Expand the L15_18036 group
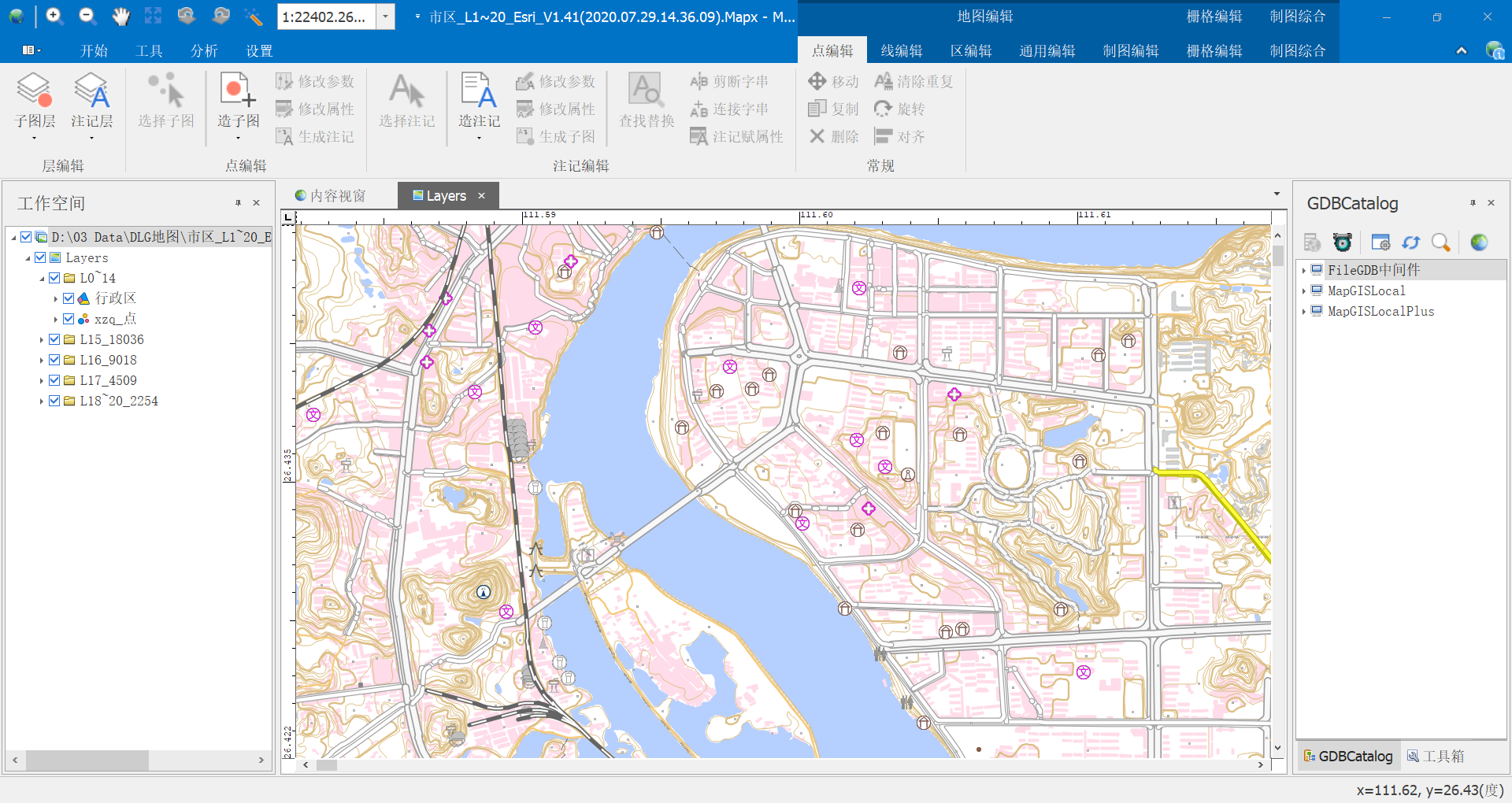 click(x=41, y=340)
